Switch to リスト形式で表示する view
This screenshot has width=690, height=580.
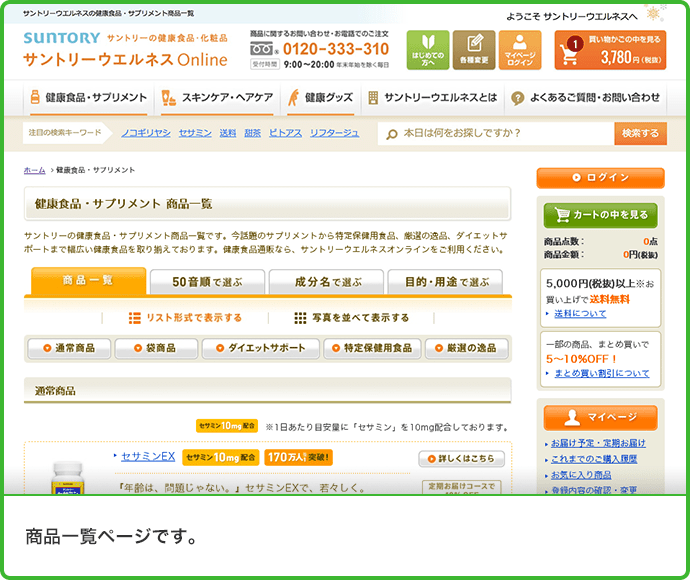pyautogui.click(x=185, y=318)
